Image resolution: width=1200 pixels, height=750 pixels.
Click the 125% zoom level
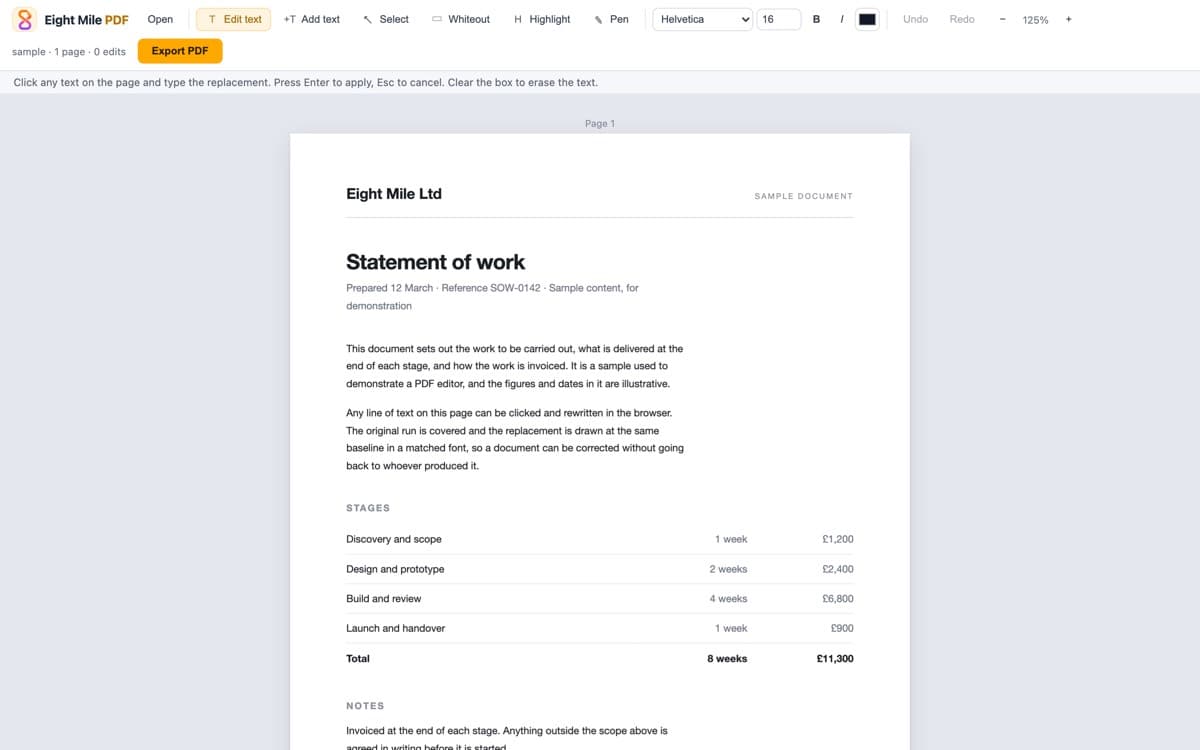[x=1035, y=20]
